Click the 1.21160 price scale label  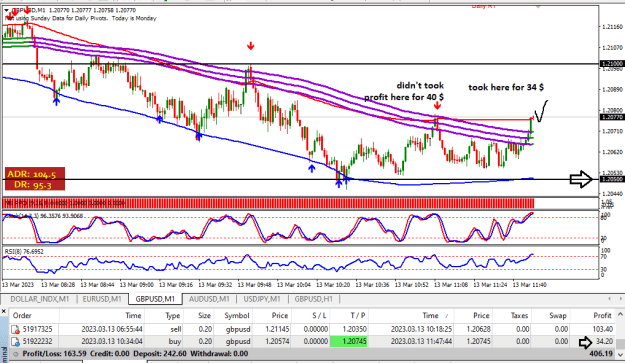click(x=612, y=27)
